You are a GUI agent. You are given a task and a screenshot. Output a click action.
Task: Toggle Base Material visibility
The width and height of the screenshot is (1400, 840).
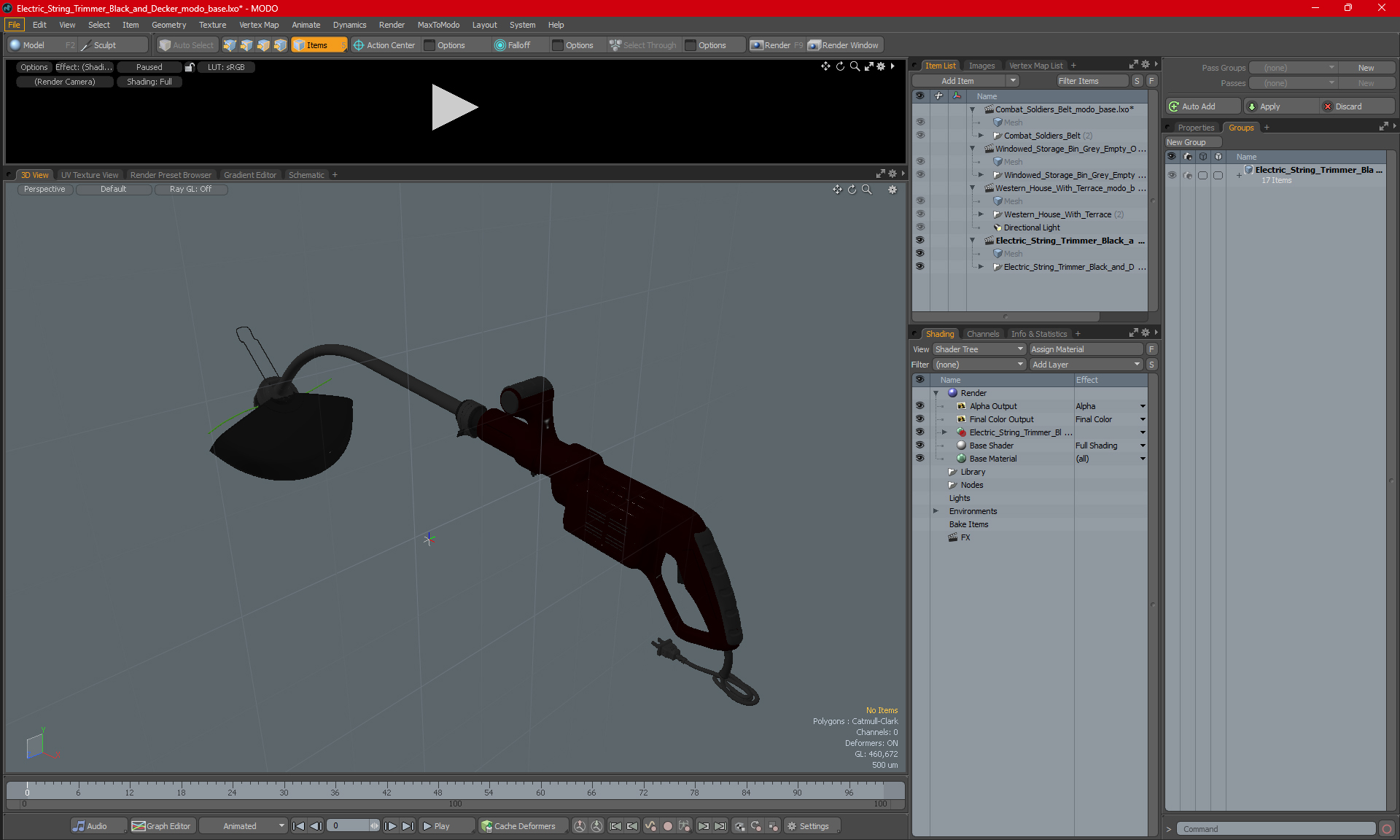[920, 459]
